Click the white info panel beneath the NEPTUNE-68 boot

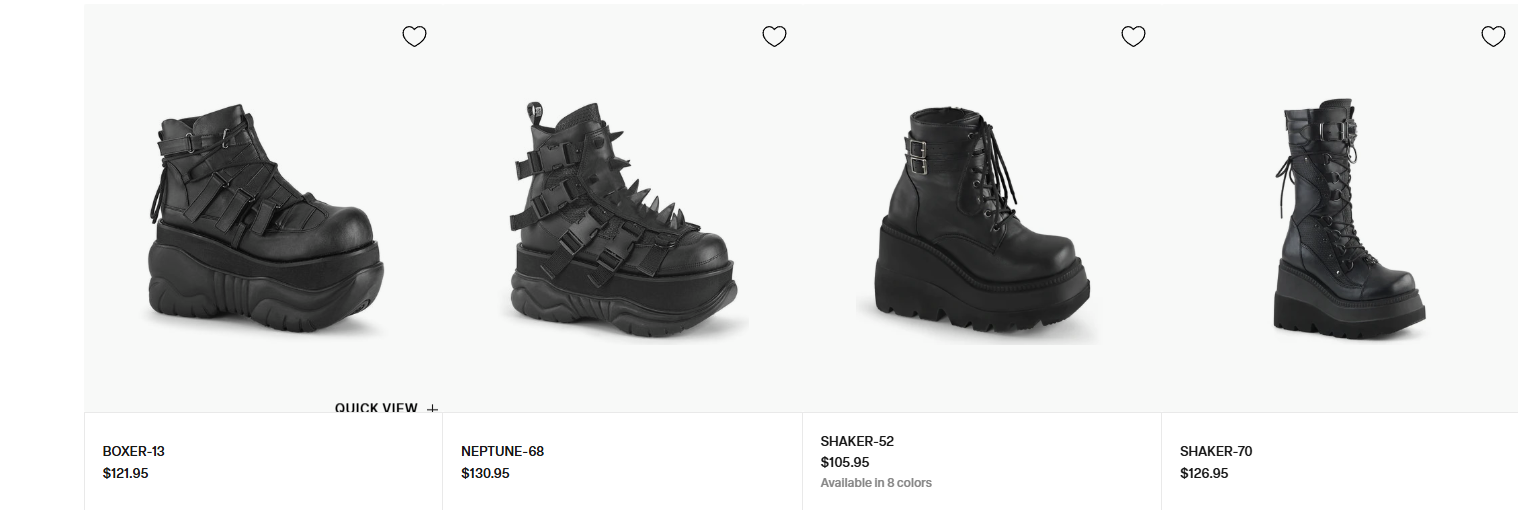tap(622, 461)
